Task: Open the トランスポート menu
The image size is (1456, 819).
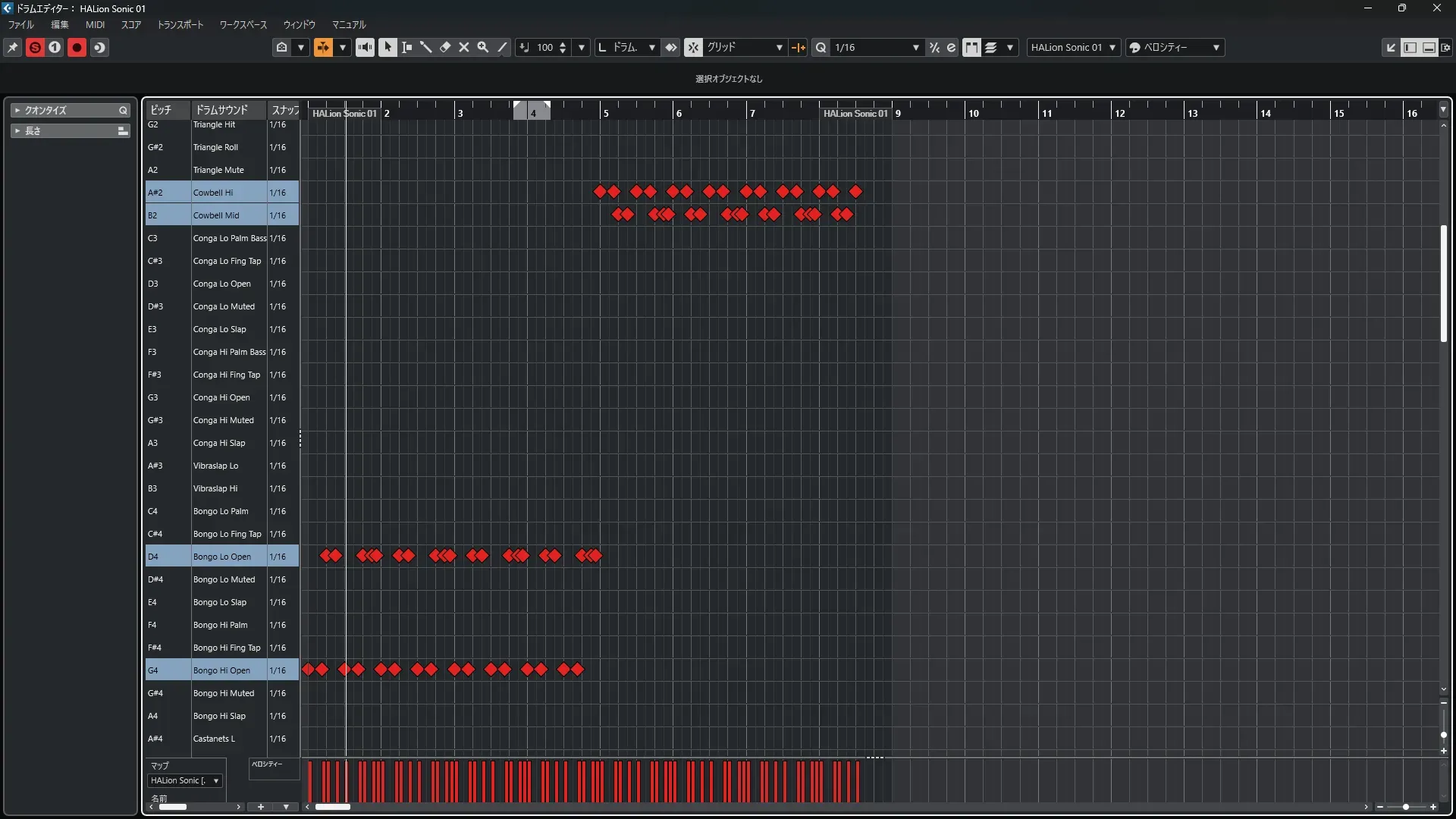Action: 180,24
